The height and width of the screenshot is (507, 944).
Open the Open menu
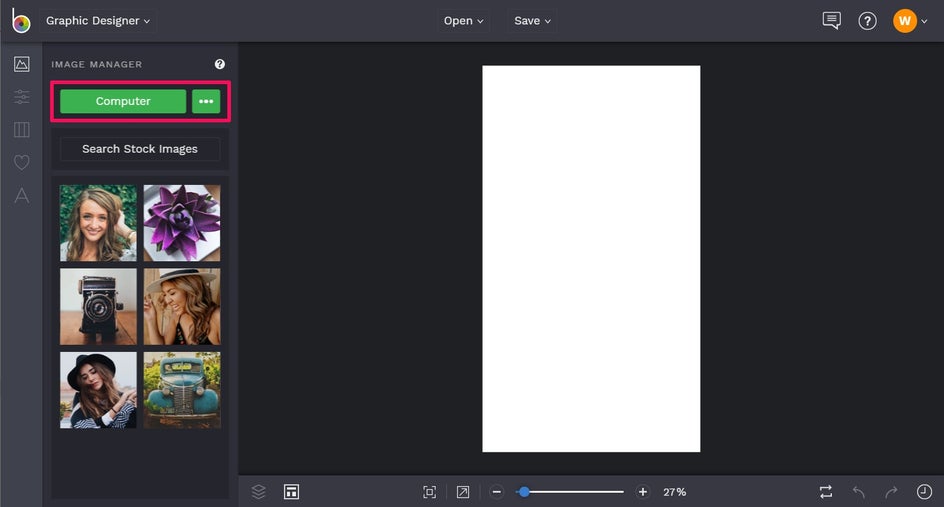pyautogui.click(x=464, y=20)
